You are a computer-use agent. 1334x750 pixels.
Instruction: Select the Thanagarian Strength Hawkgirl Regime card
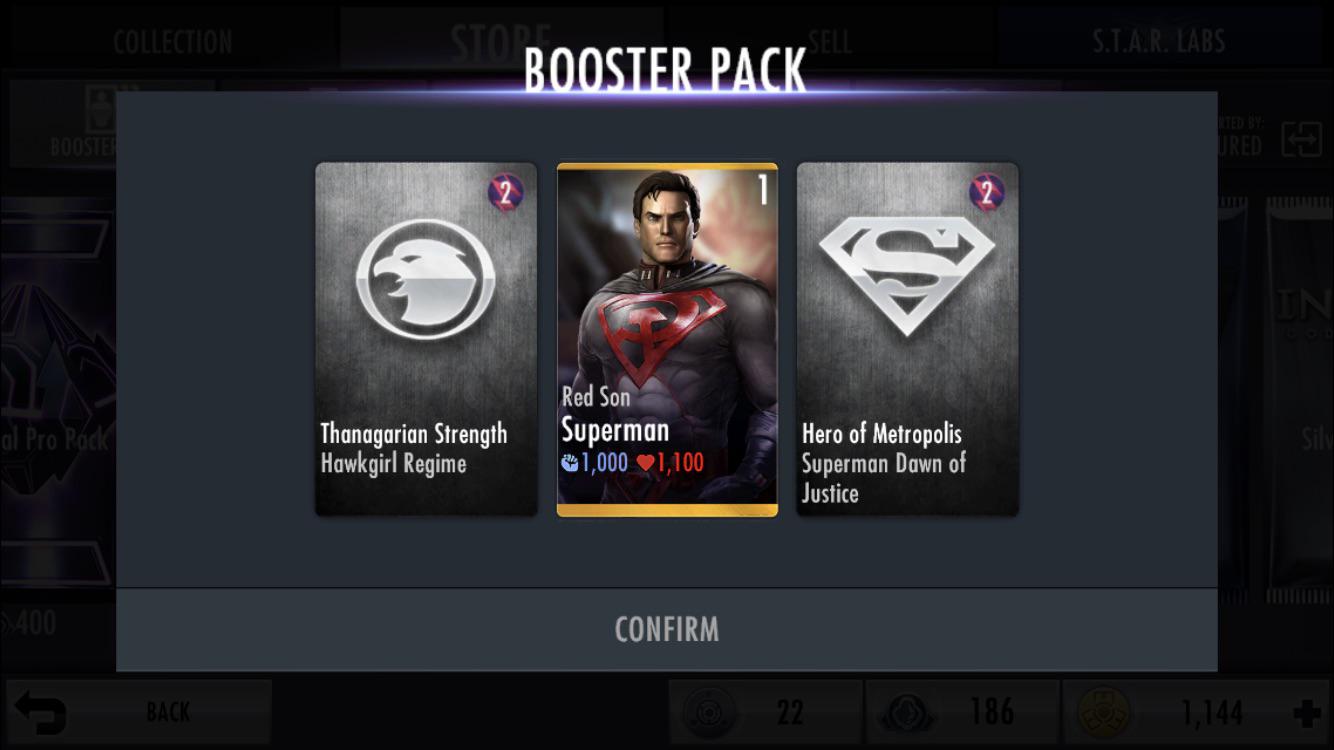[x=426, y=340]
